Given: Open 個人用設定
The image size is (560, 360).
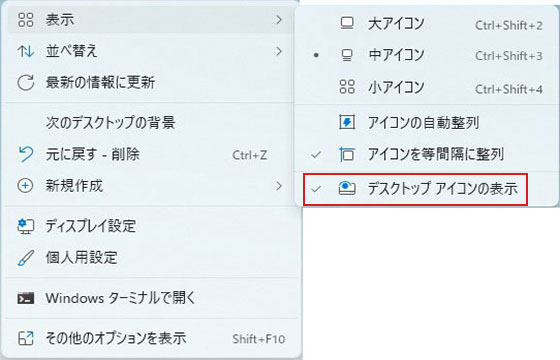Looking at the screenshot, I should pyautogui.click(x=150, y=258).
